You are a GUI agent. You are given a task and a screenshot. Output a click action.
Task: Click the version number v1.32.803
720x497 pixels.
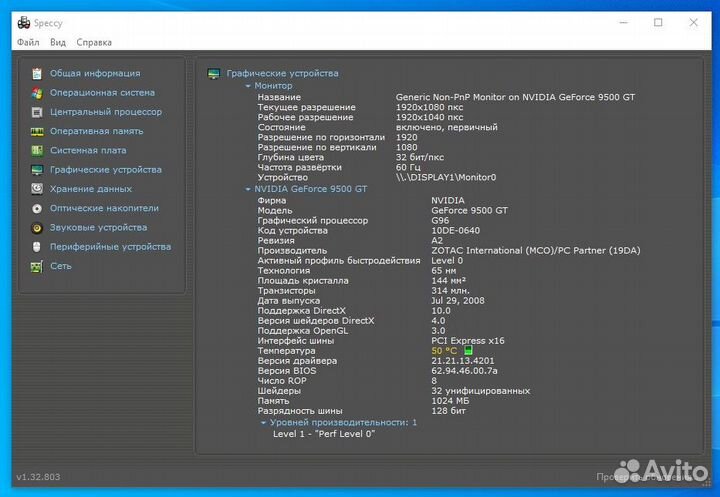[40, 477]
